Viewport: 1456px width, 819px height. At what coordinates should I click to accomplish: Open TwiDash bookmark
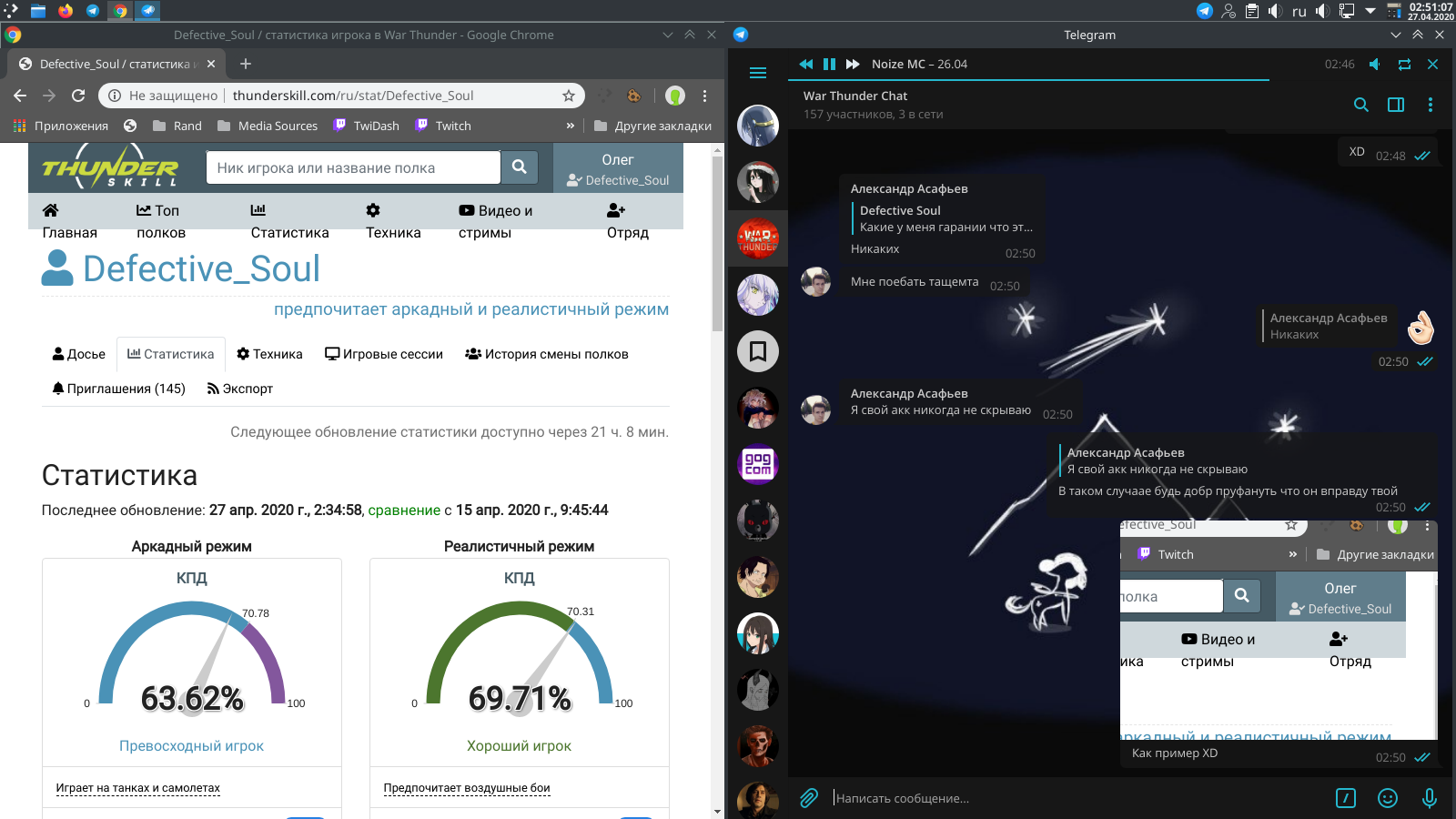[366, 126]
